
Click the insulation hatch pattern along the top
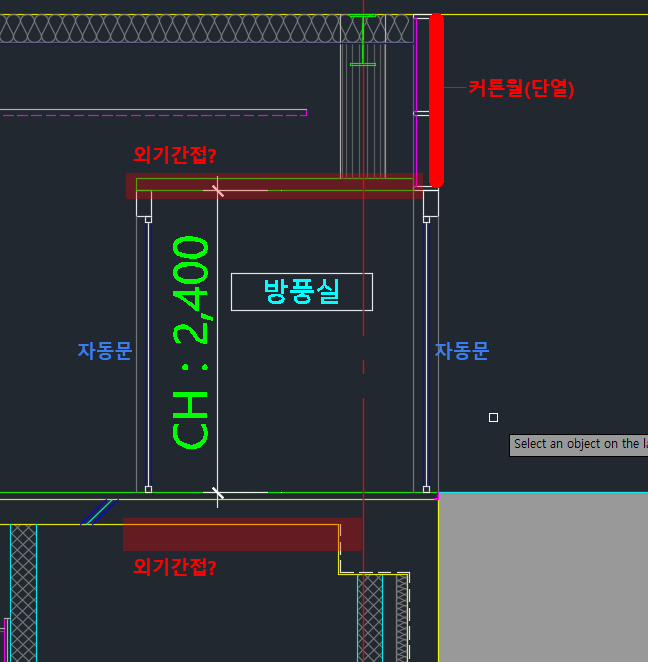pyautogui.click(x=170, y=29)
